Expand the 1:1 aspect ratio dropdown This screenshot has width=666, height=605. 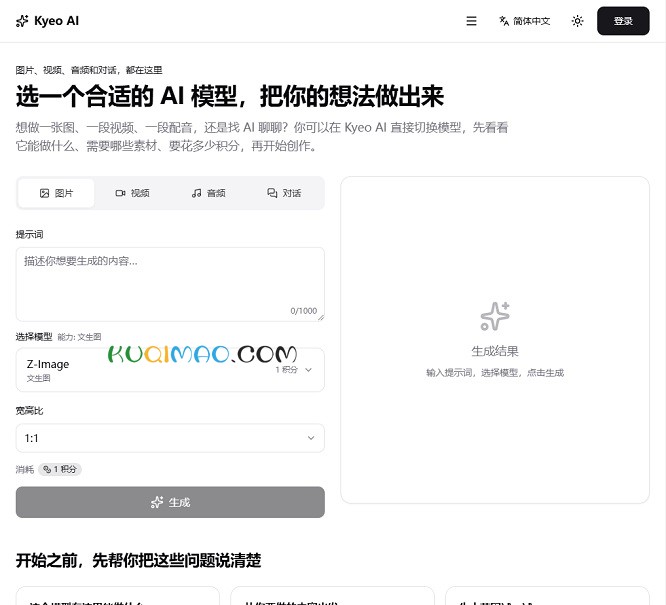coord(170,438)
